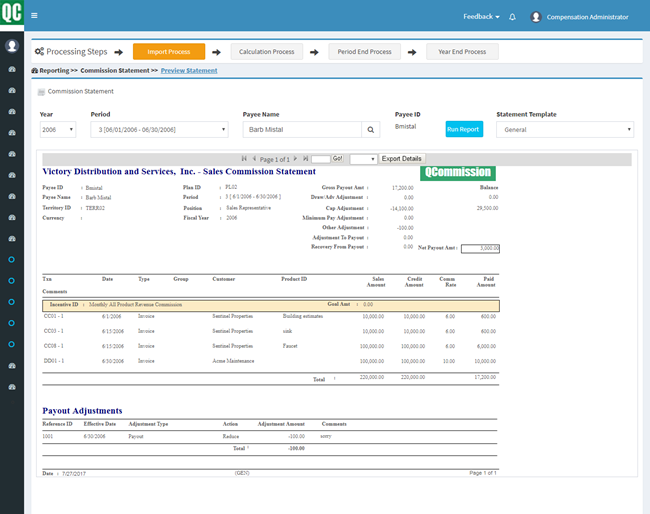Click the -14,100.00 Cap Adjustment value
The width and height of the screenshot is (650, 514).
click(401, 209)
